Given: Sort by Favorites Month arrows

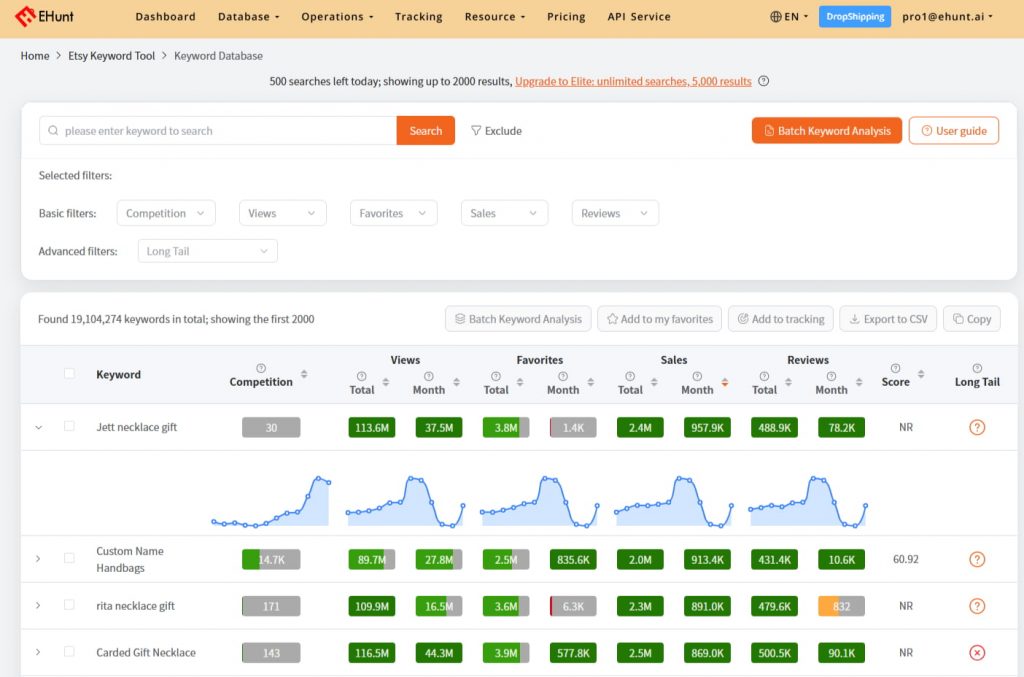Looking at the screenshot, I should tap(590, 382).
